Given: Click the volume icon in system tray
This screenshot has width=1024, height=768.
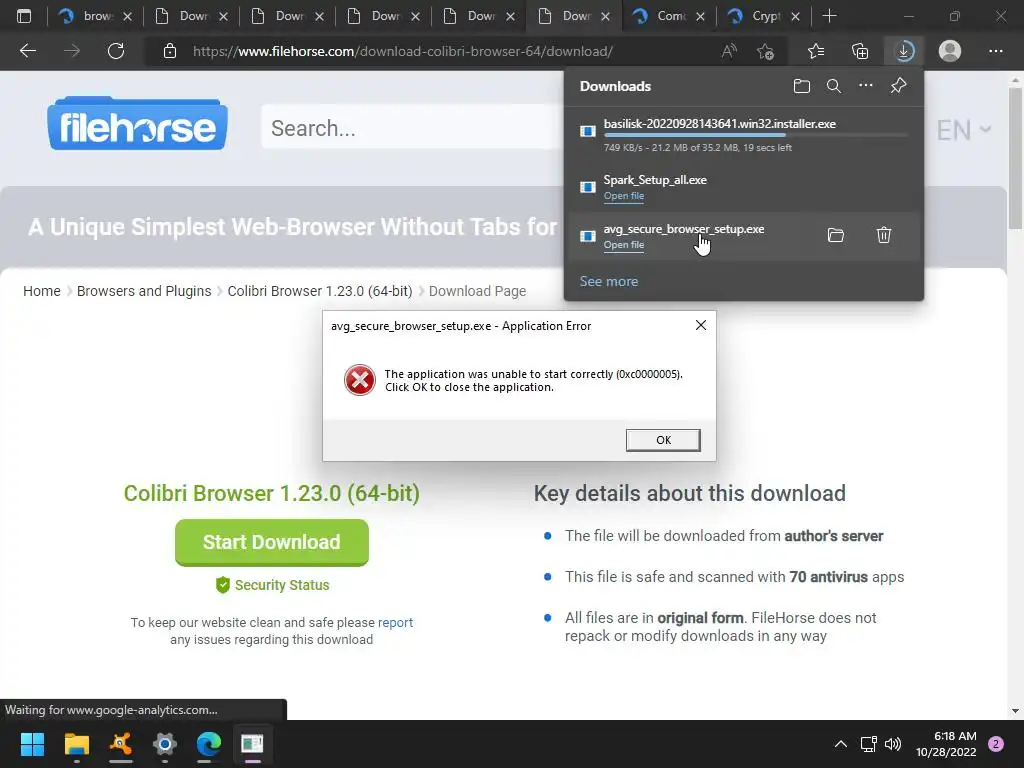Looking at the screenshot, I should click(893, 744).
